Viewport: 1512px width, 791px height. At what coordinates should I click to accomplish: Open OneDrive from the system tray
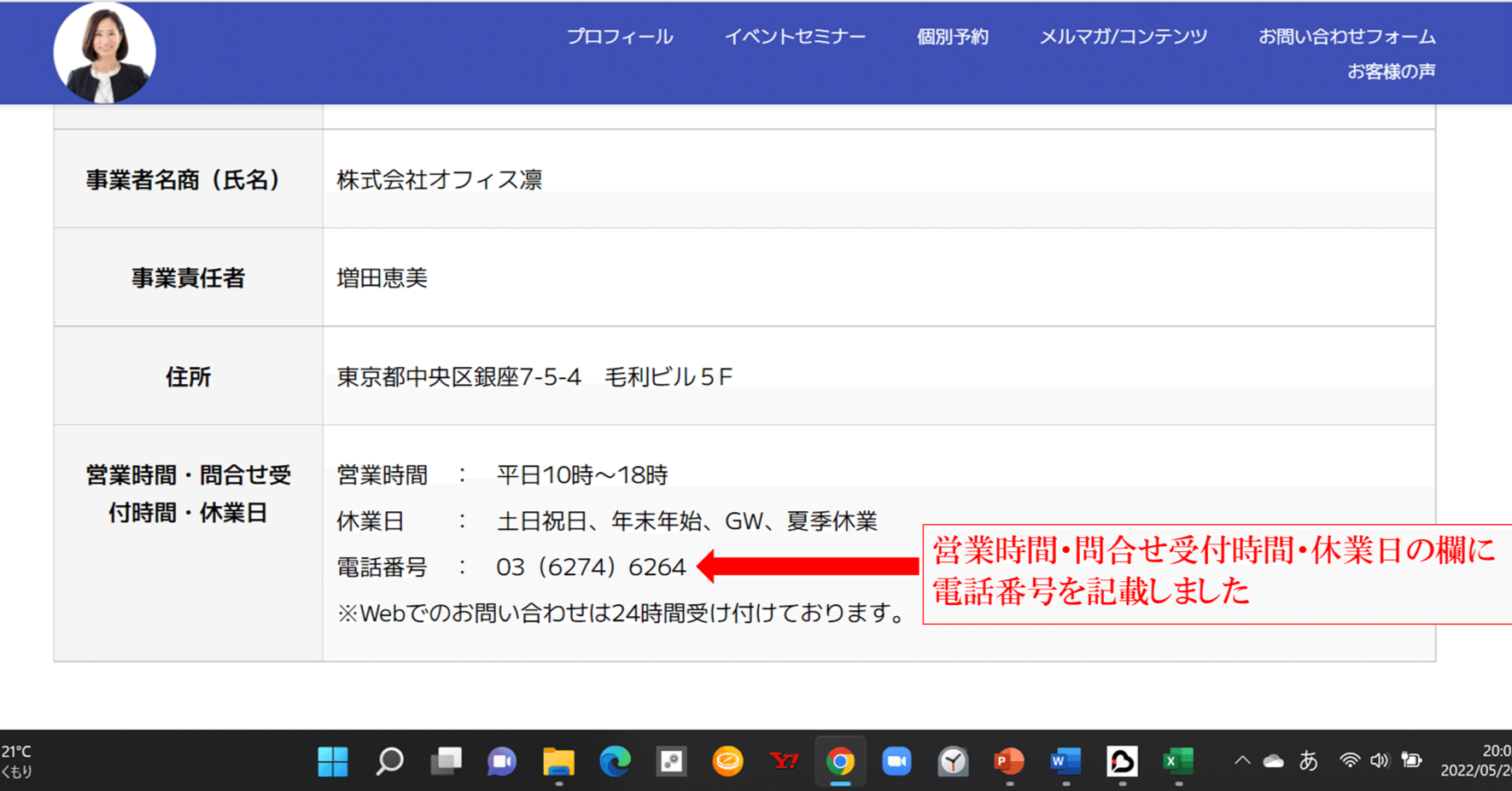(1273, 760)
